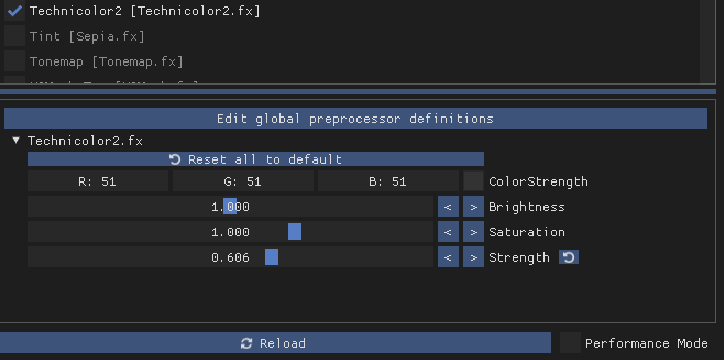The width and height of the screenshot is (724, 360).
Task: Click the Saturation slider handle
Action: 294,232
